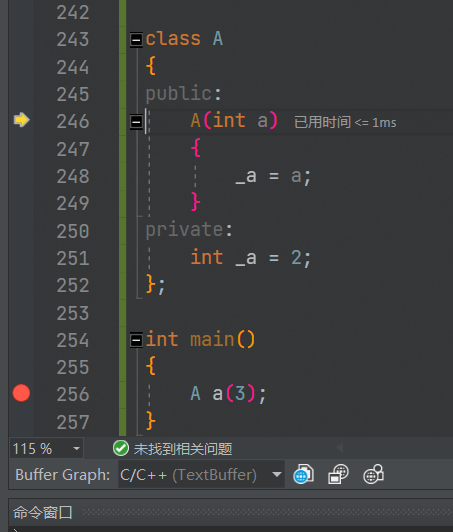Click line number 251 in the margin
This screenshot has height=532, width=453.
click(x=73, y=258)
